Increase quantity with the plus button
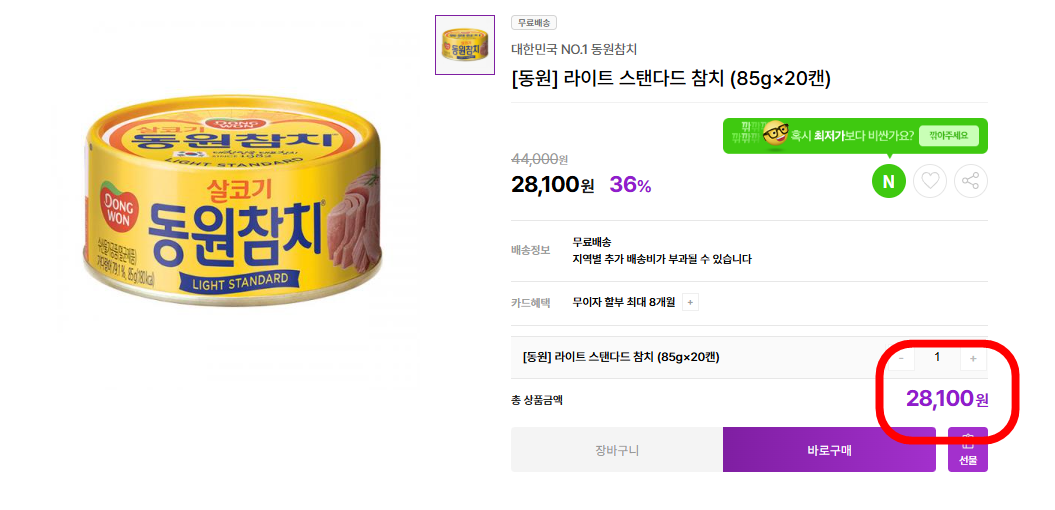1055x510 pixels. point(973,357)
